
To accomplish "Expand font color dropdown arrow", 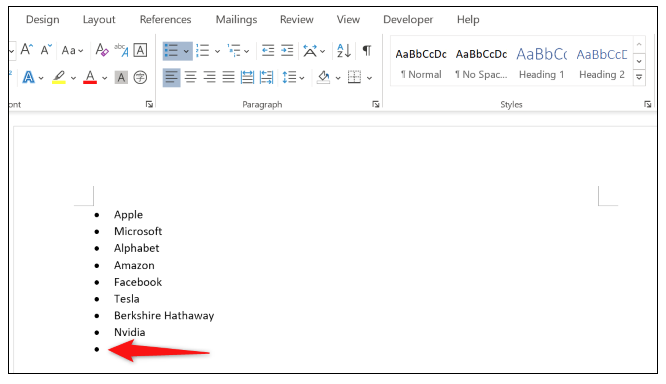I will click(104, 78).
